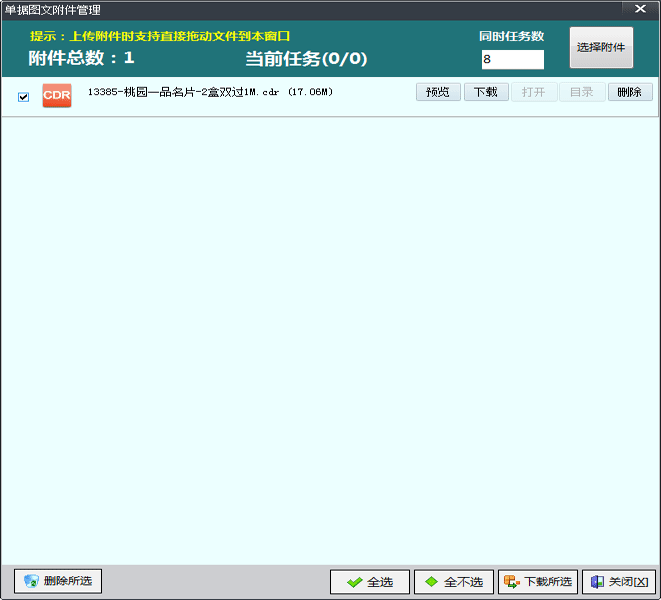Select file name 13385-桃园一品名片-2盒双过1M.cdr
The image size is (661, 600).
(x=183, y=92)
